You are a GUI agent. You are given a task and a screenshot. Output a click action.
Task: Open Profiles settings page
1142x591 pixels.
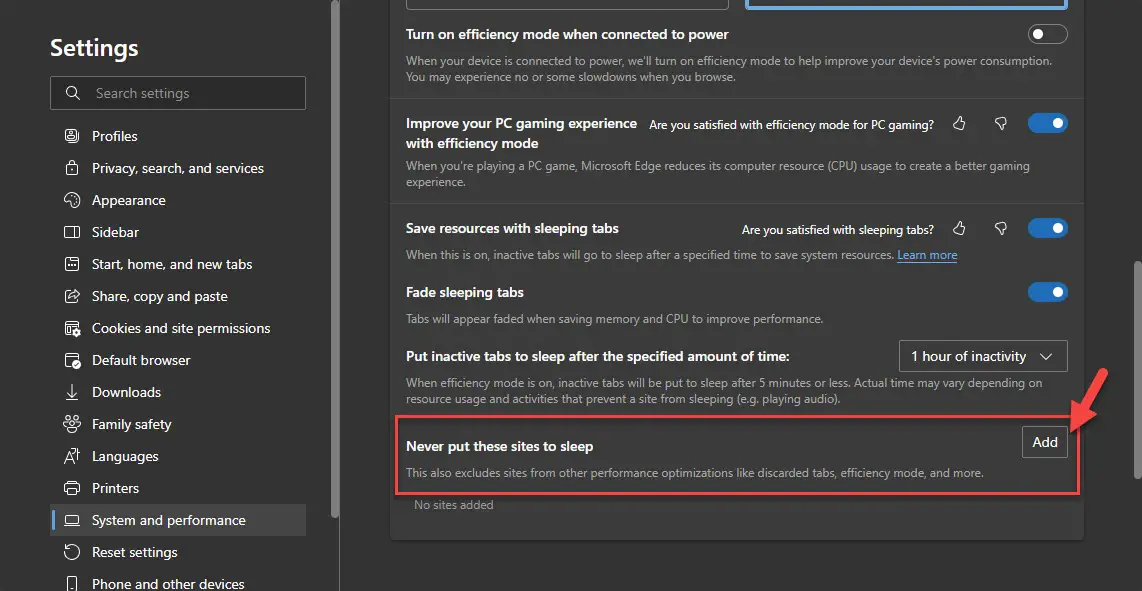click(178, 136)
